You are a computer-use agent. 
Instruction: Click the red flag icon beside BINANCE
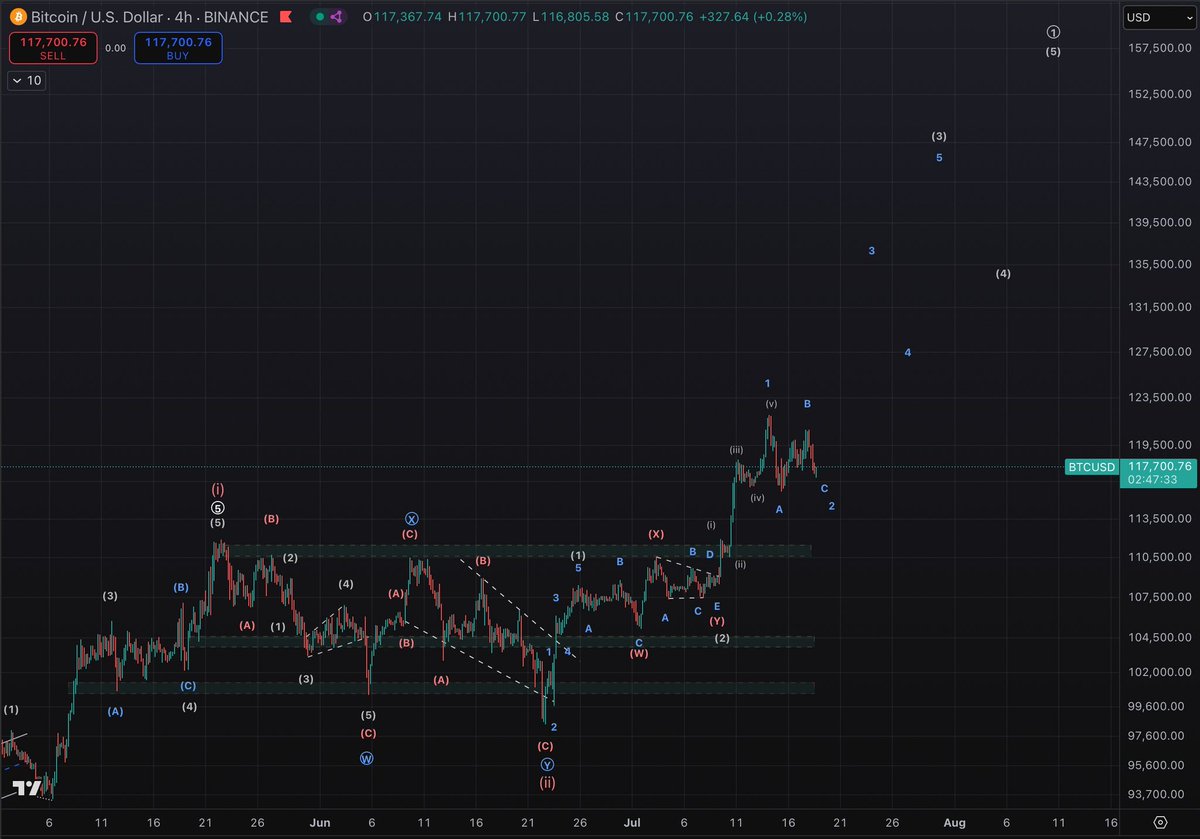click(285, 17)
